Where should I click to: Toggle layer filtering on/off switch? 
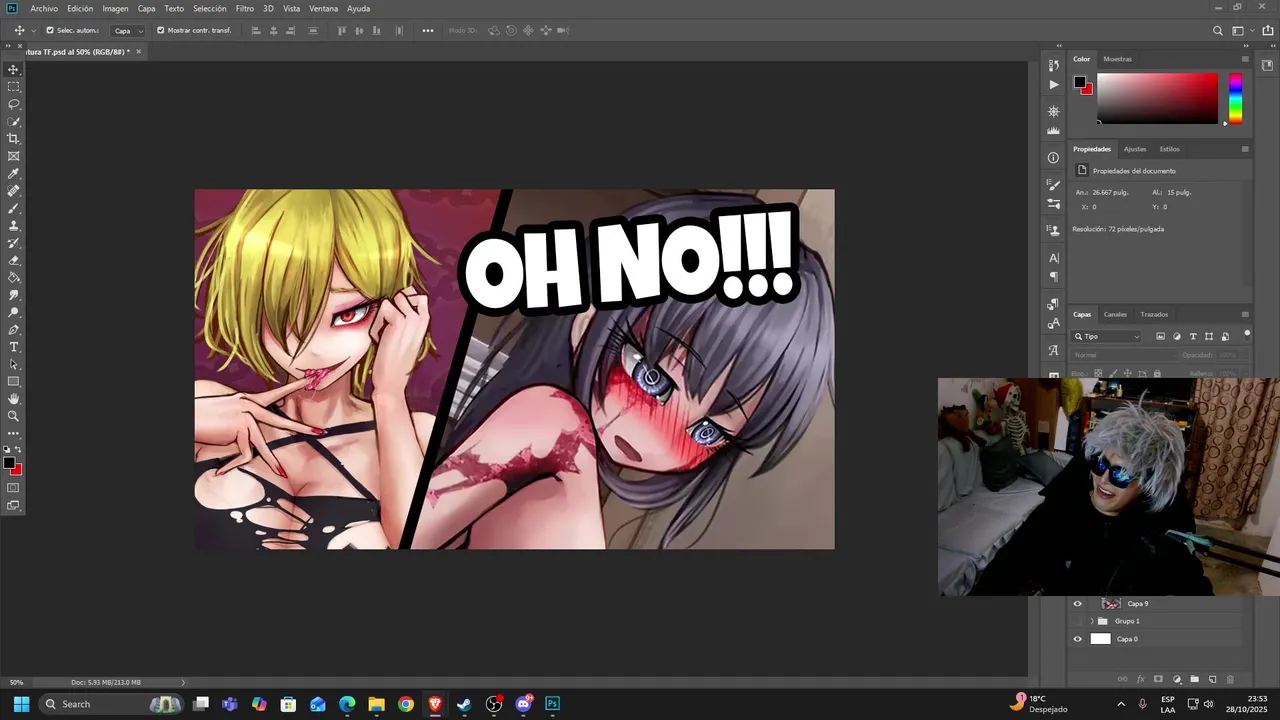click(1246, 335)
